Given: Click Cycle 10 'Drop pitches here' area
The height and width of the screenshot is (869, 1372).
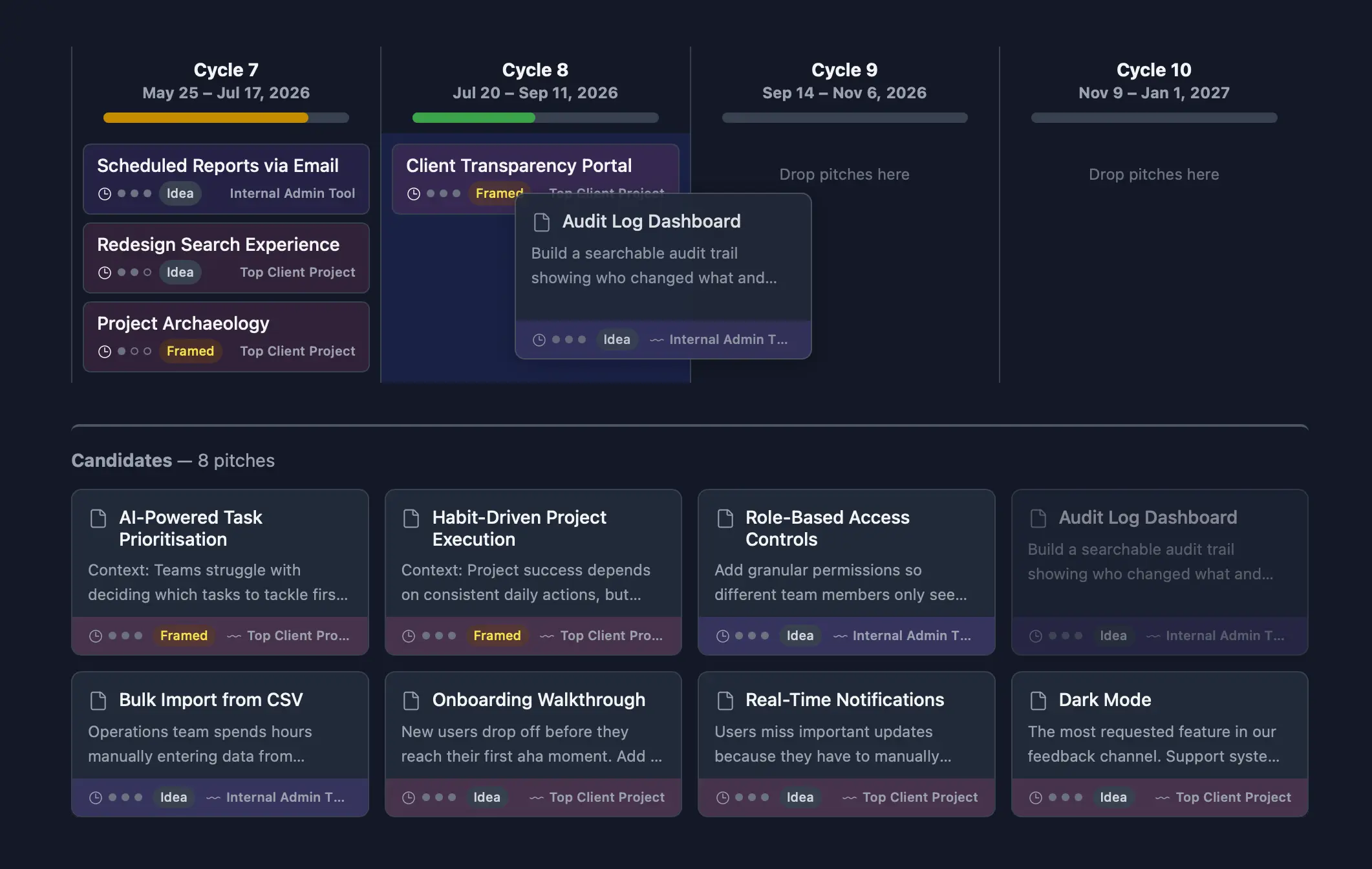Looking at the screenshot, I should tap(1153, 175).
